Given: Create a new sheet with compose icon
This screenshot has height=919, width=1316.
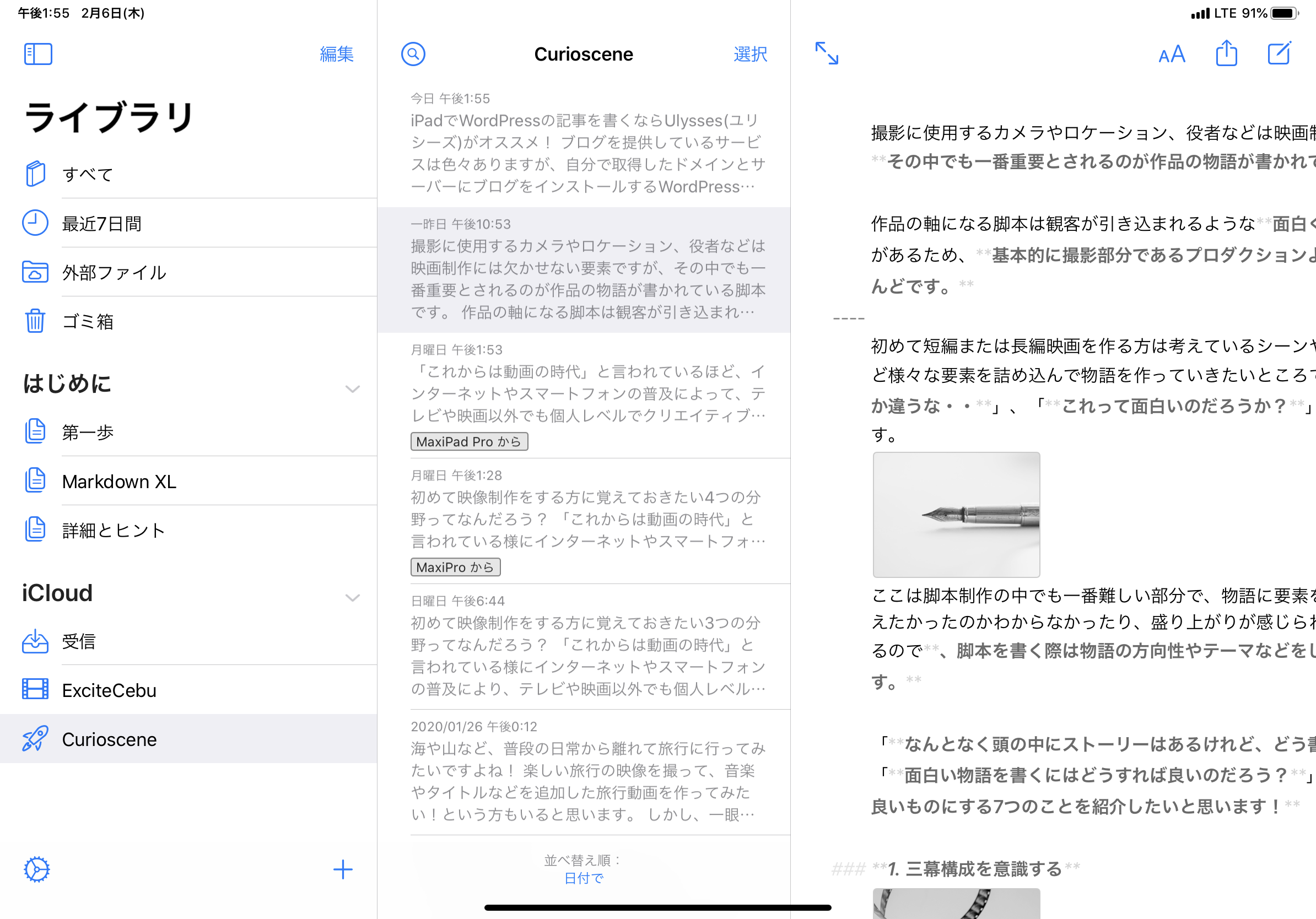Looking at the screenshot, I should pos(1279,53).
